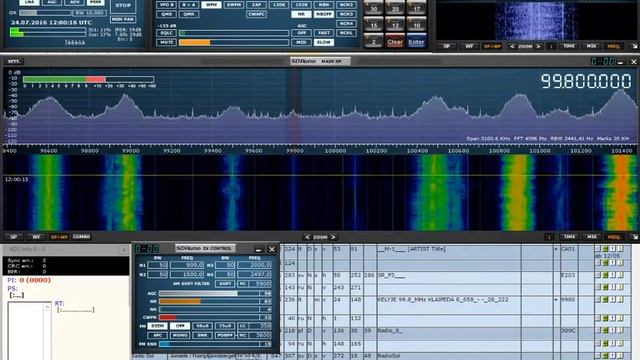Image resolution: width=640 pixels, height=360 pixels.
Task: Select 192K filter bandwidth
Action: pyautogui.click(x=301, y=5)
